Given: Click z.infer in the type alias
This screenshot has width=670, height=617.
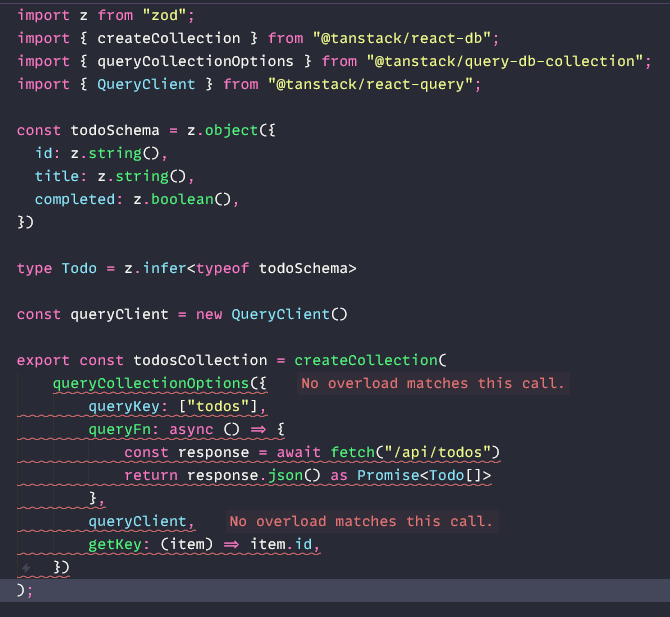Looking at the screenshot, I should pyautogui.click(x=155, y=269).
